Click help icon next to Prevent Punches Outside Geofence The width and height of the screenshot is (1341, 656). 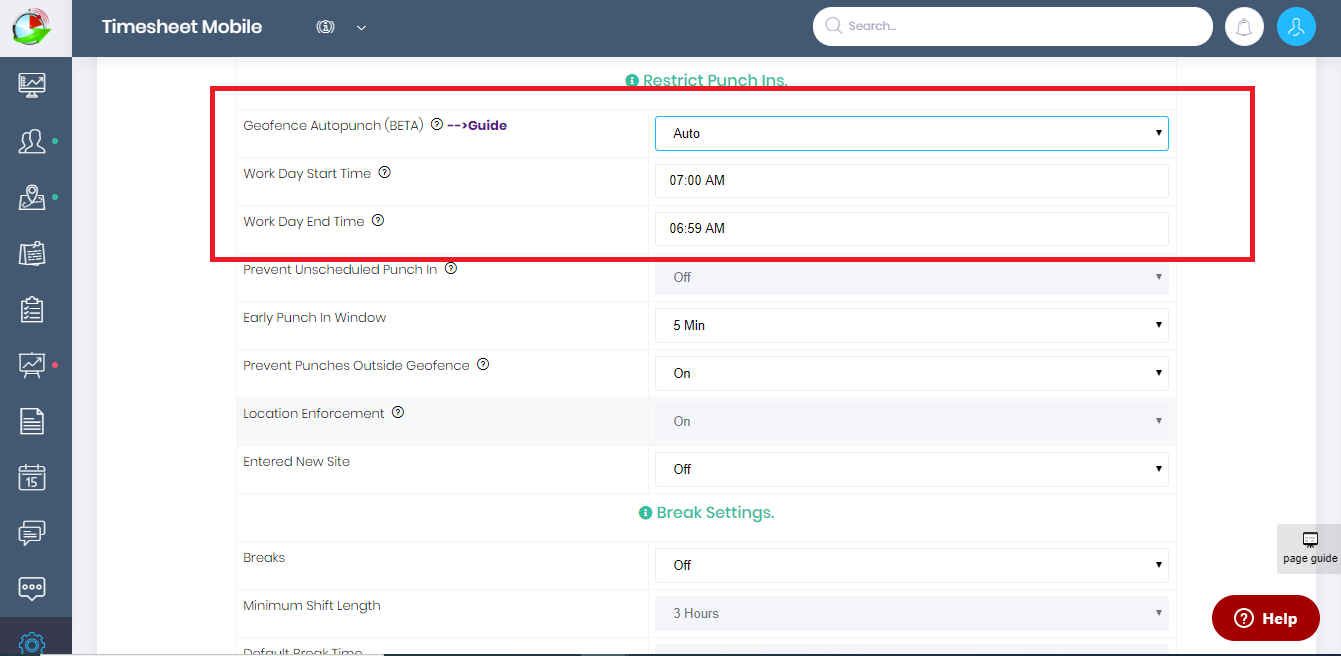click(483, 365)
